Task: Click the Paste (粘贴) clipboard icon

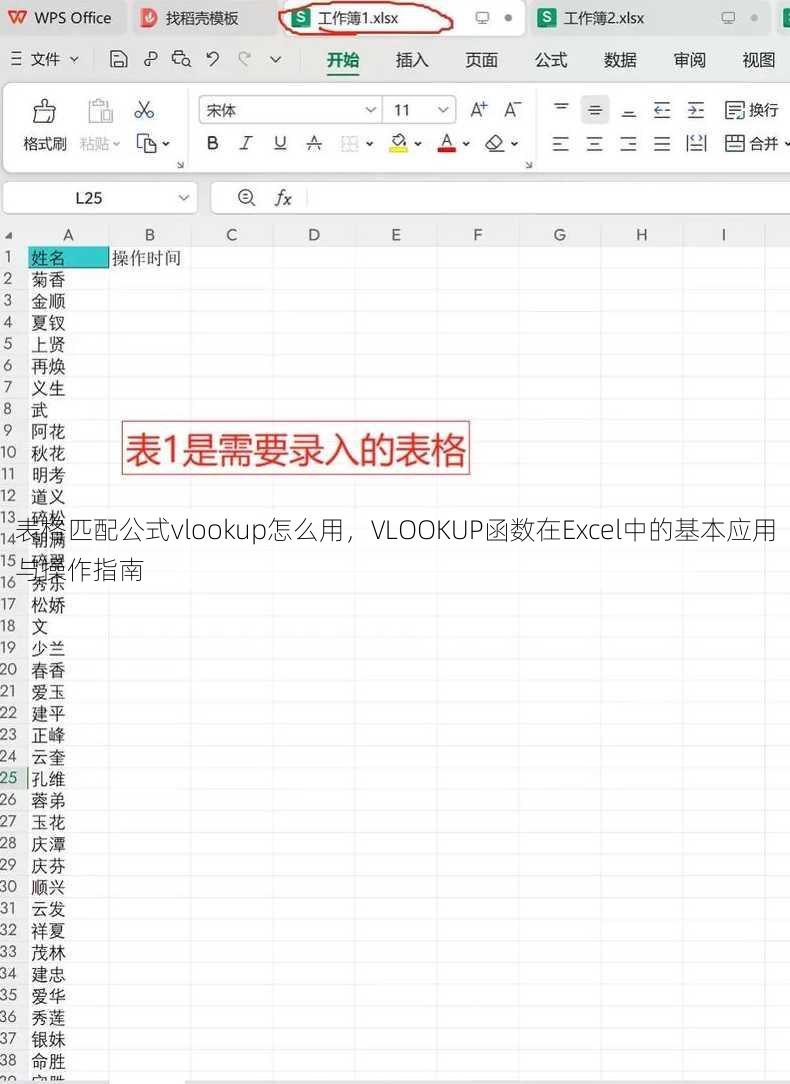Action: click(x=100, y=111)
